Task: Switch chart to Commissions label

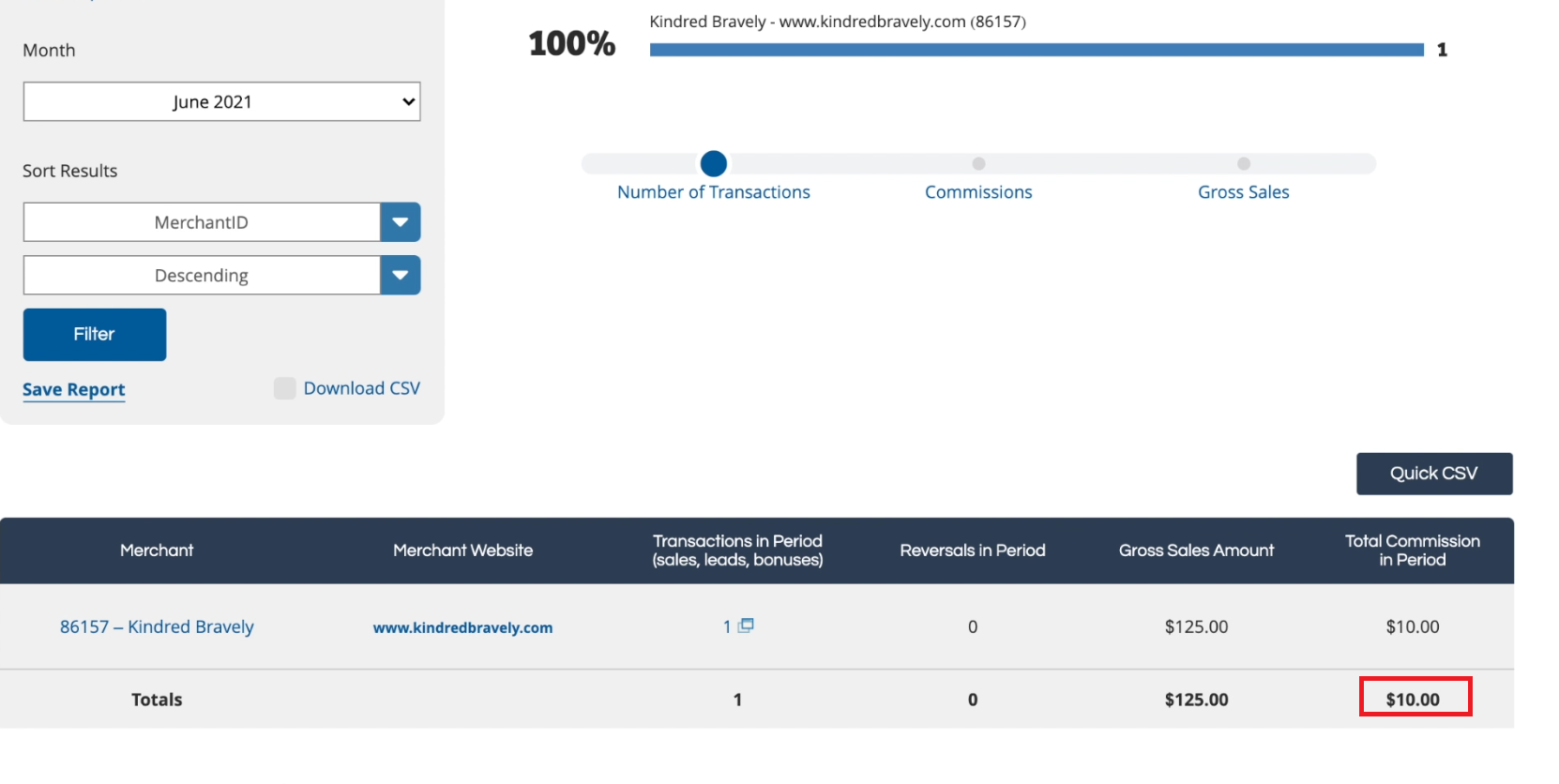Action: point(978,192)
